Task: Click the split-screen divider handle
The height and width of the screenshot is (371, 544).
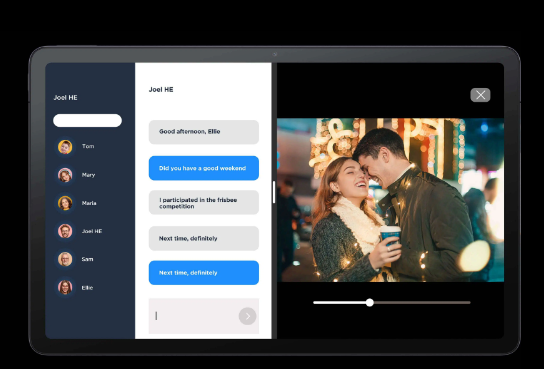Action: click(x=274, y=192)
